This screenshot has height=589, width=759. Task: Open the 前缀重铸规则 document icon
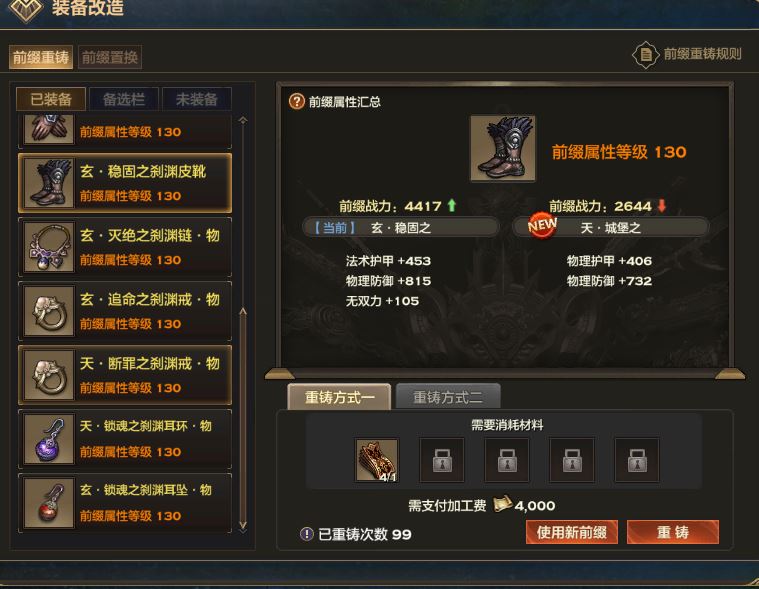(x=646, y=54)
